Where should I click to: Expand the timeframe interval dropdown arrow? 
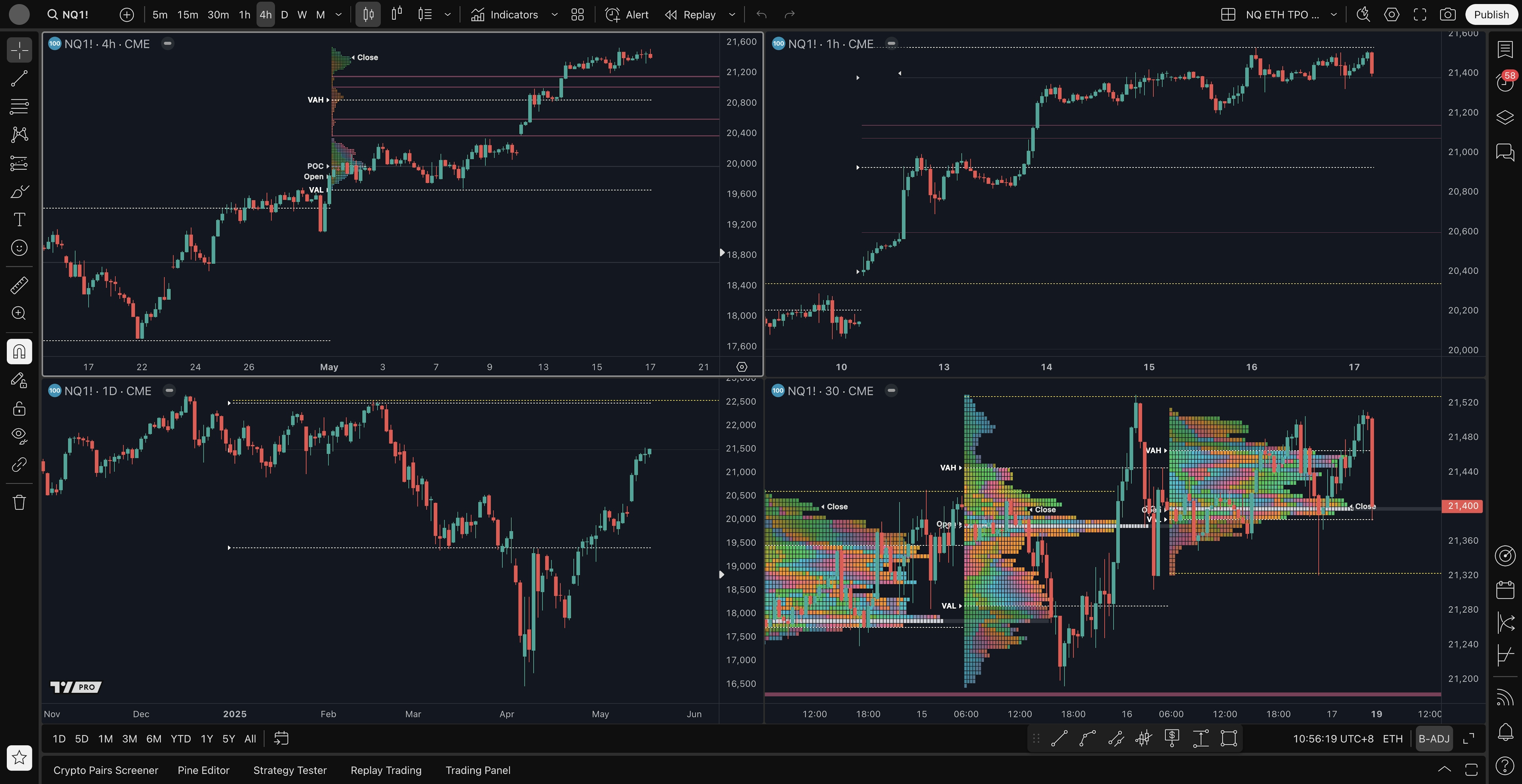pos(338,15)
